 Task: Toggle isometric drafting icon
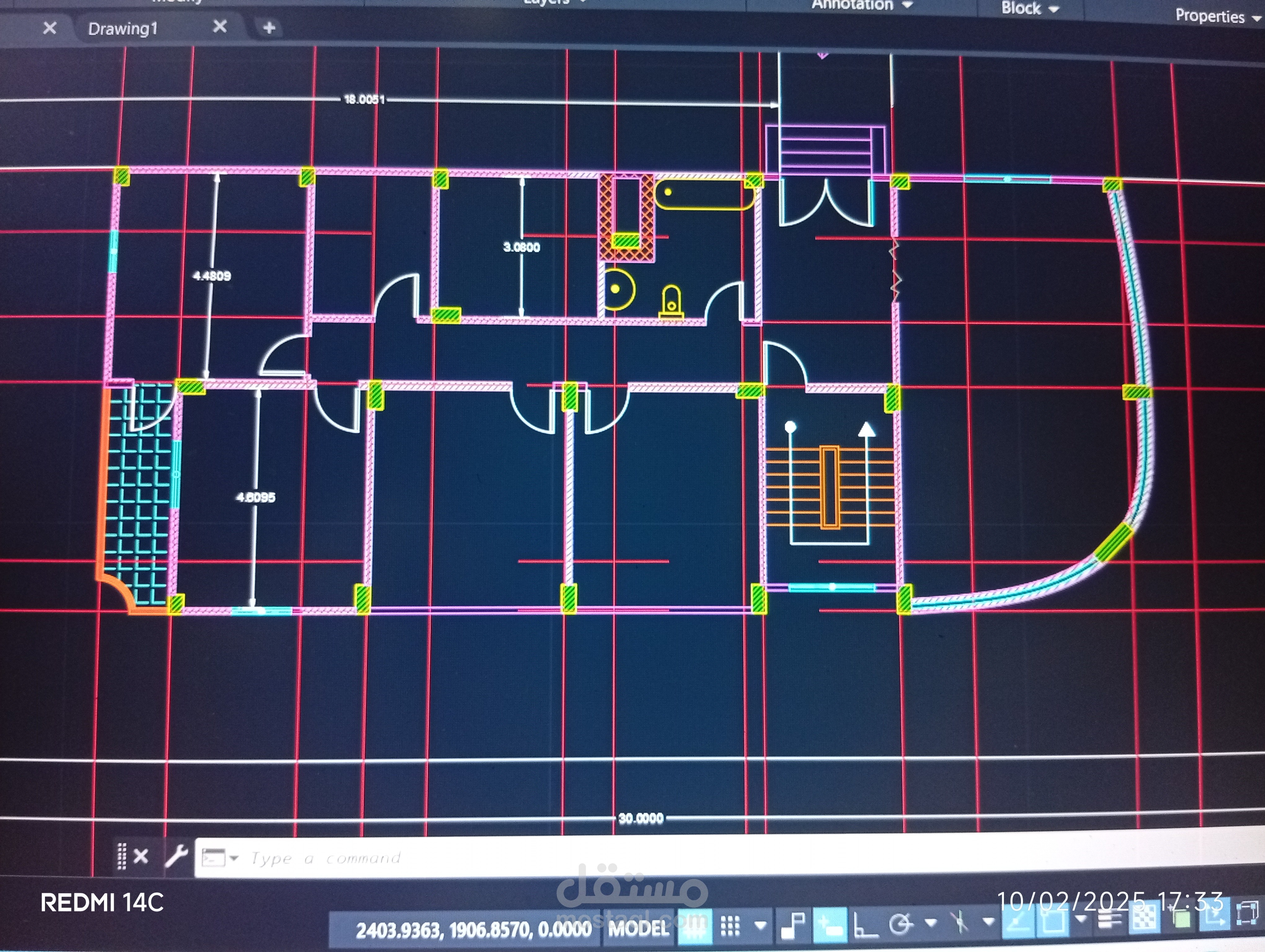tap(960, 922)
